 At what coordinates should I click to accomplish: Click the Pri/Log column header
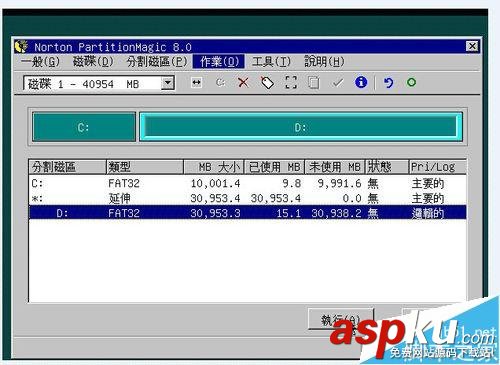click(x=437, y=167)
